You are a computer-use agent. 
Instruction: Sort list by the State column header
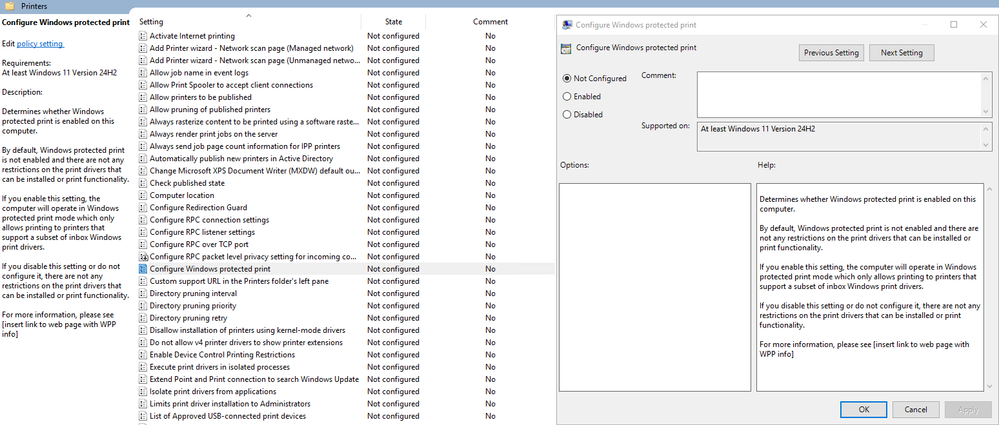tap(393, 22)
